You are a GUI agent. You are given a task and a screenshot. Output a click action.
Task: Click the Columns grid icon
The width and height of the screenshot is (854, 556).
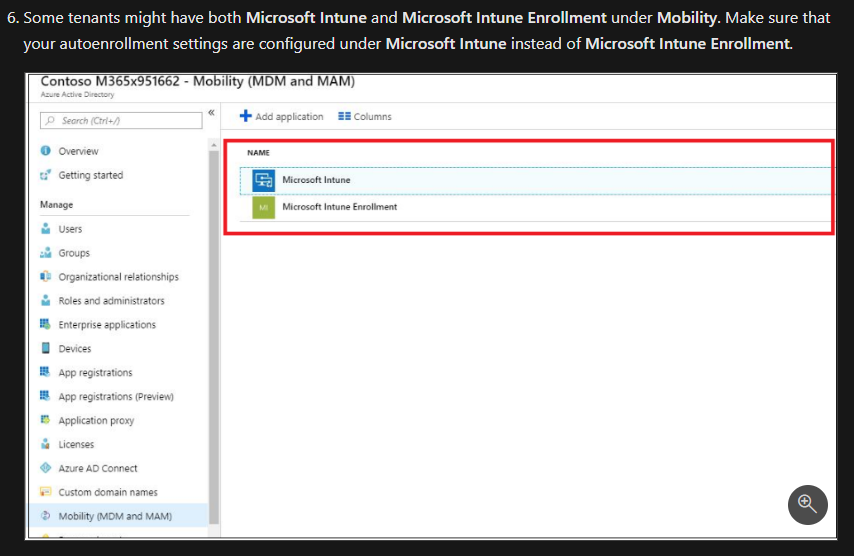344,116
